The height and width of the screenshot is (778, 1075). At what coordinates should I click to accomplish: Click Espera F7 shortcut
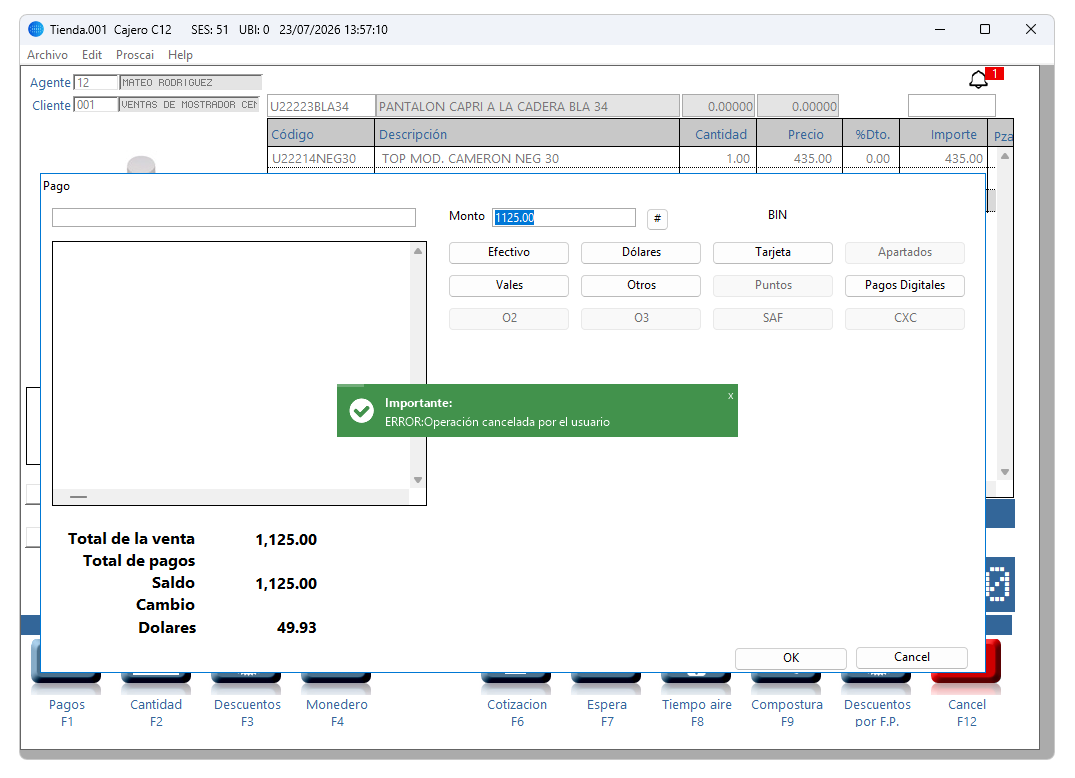coord(607,713)
